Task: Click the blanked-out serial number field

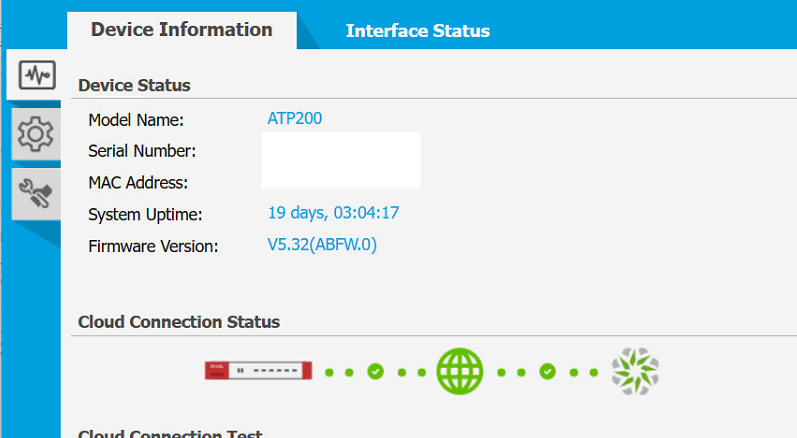Action: (340, 150)
